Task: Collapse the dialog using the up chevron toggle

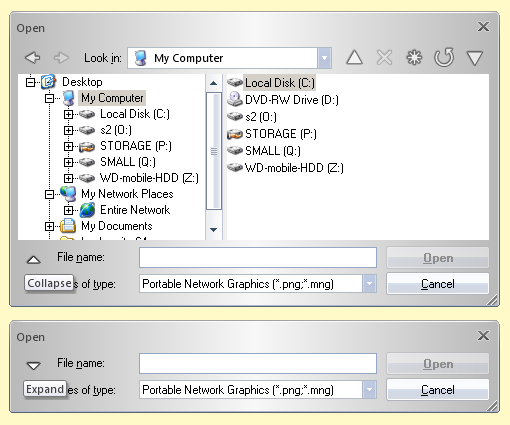Action: (34, 260)
